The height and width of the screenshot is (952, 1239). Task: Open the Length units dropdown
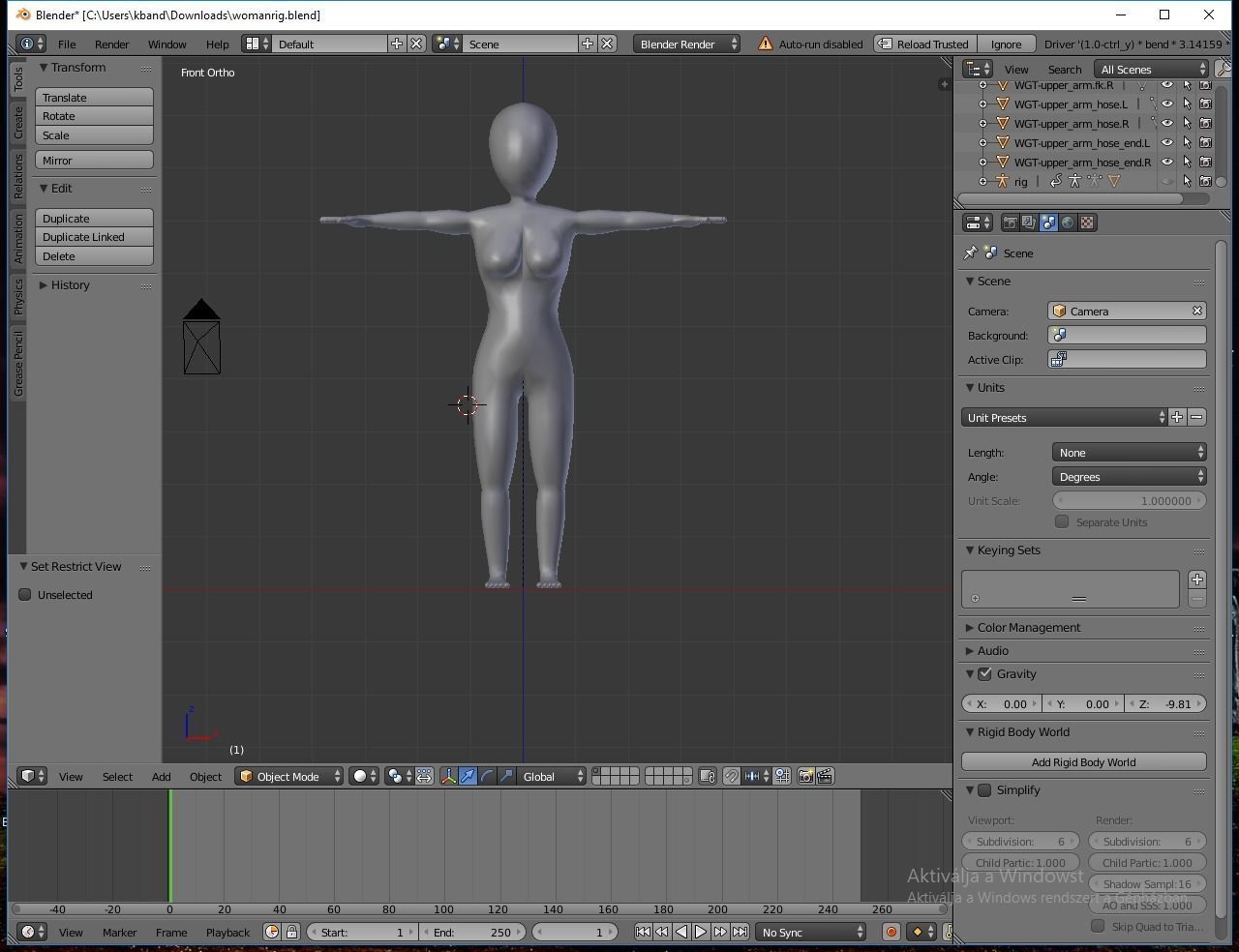click(1129, 452)
